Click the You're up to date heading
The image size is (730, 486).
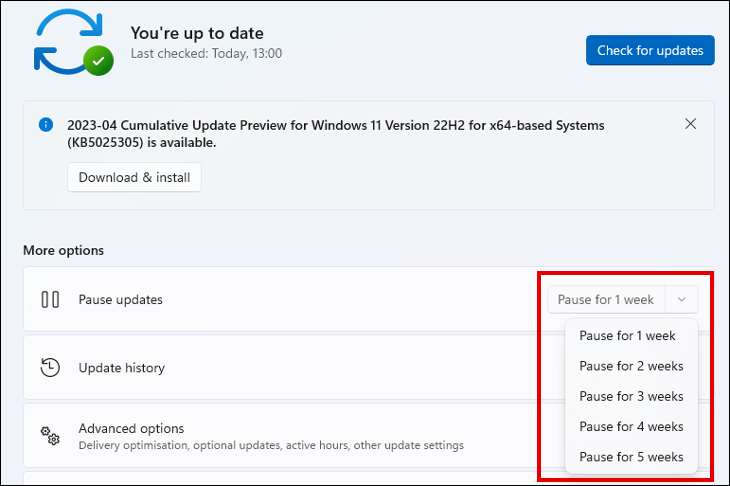(197, 33)
